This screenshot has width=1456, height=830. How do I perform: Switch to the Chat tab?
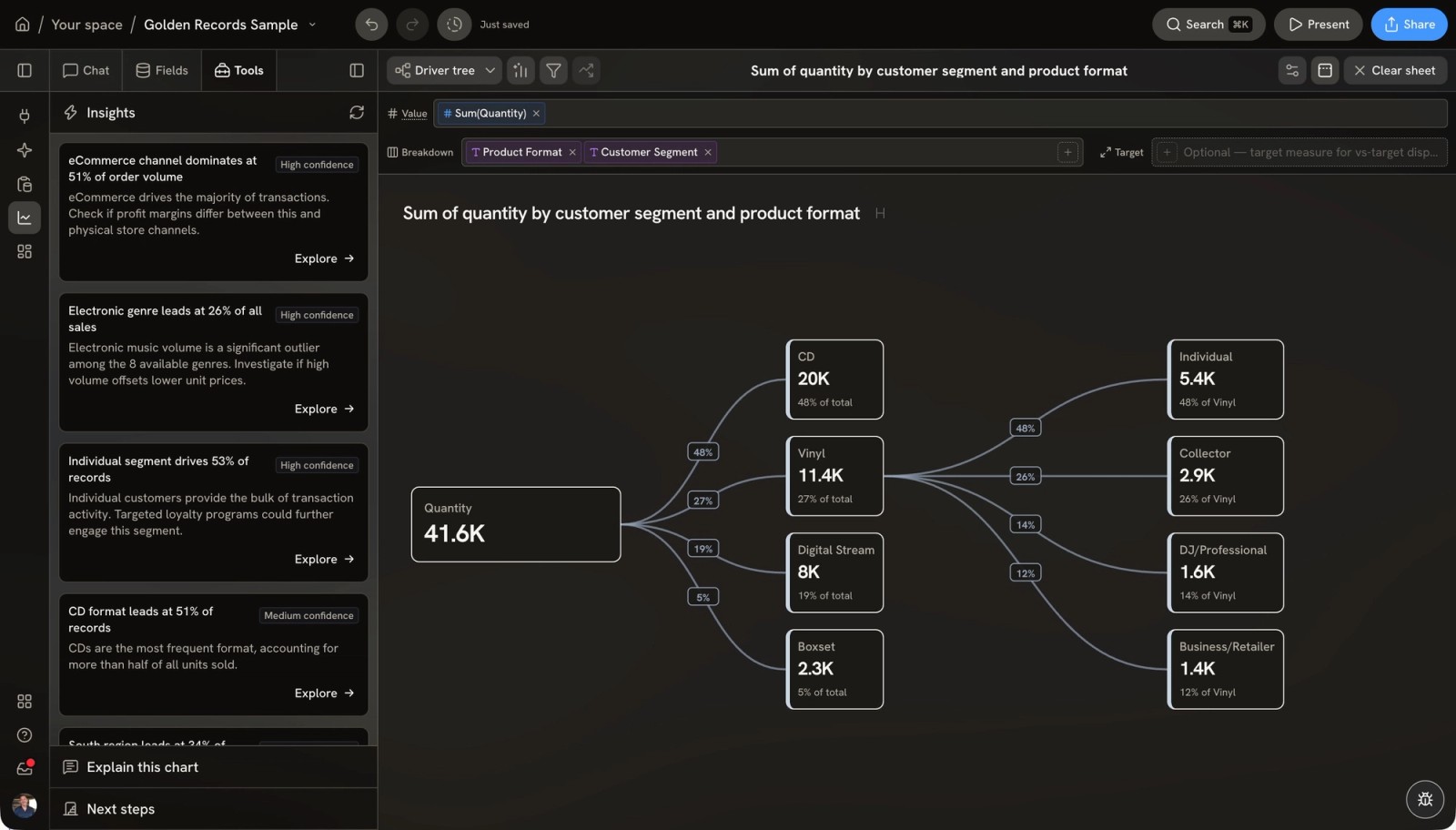(86, 70)
